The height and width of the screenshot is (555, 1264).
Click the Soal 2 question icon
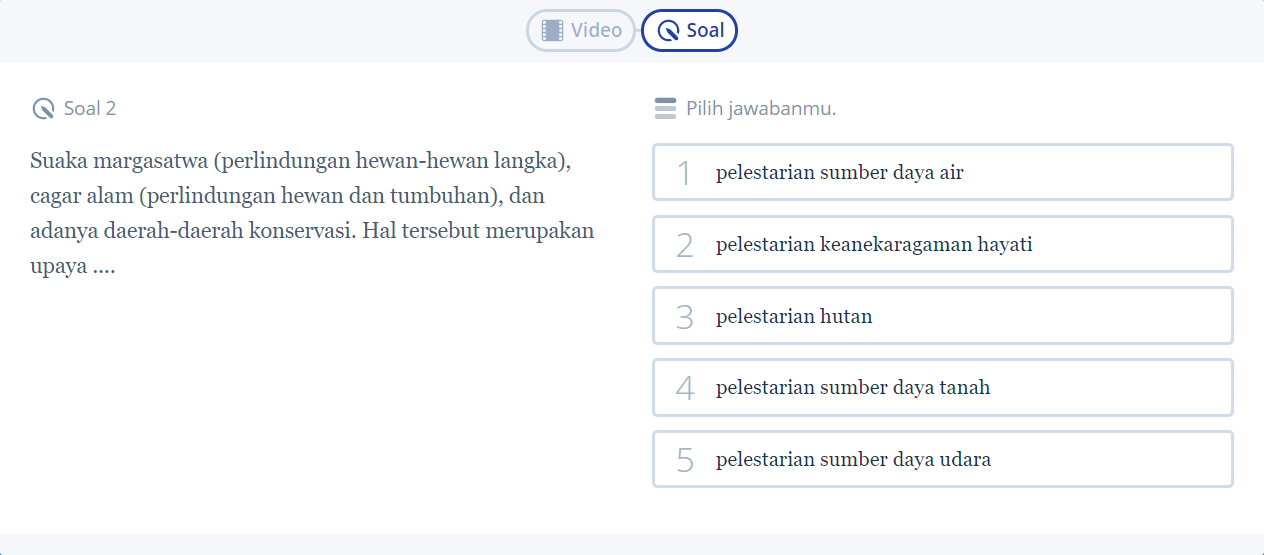point(43,109)
